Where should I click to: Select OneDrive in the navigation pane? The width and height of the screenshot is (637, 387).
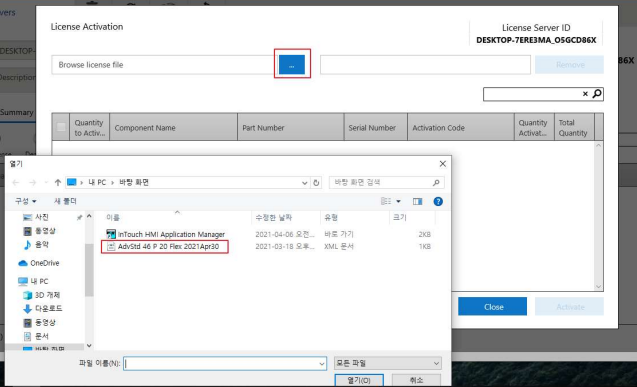[x=39, y=263]
